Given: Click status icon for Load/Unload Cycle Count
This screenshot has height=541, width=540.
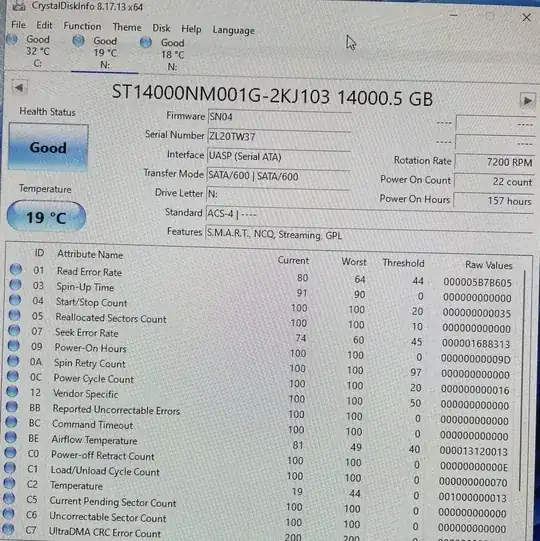Looking at the screenshot, I should pos(10,468).
